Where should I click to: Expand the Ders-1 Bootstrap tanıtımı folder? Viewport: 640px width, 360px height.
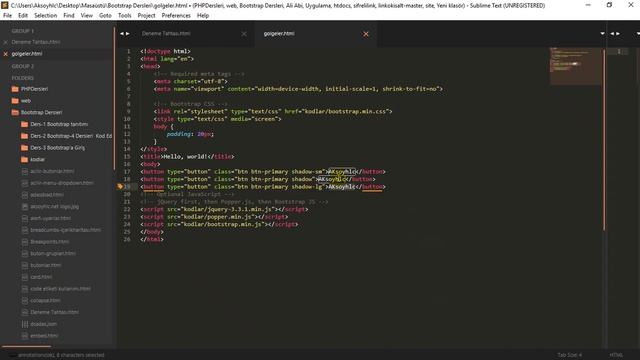pos(24,124)
